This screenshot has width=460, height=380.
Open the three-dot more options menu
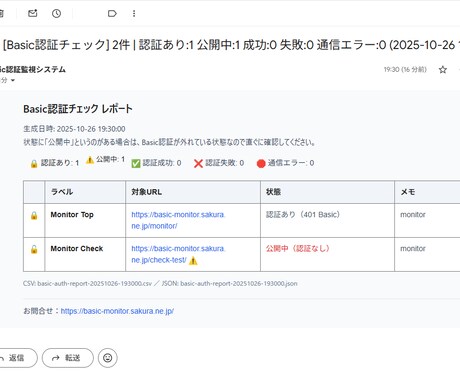coord(134,13)
